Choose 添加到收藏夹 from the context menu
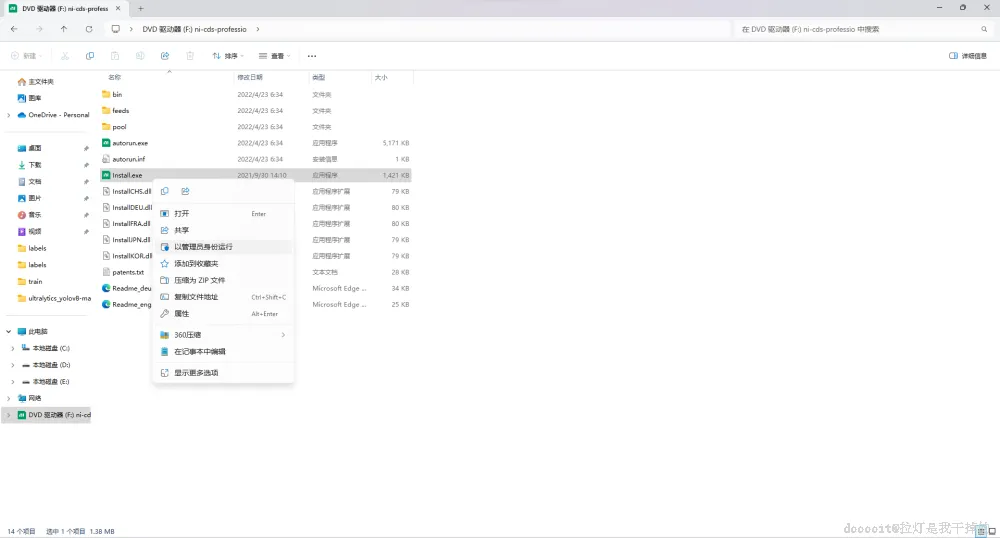Viewport: 1000px width, 538px height. coord(223,263)
